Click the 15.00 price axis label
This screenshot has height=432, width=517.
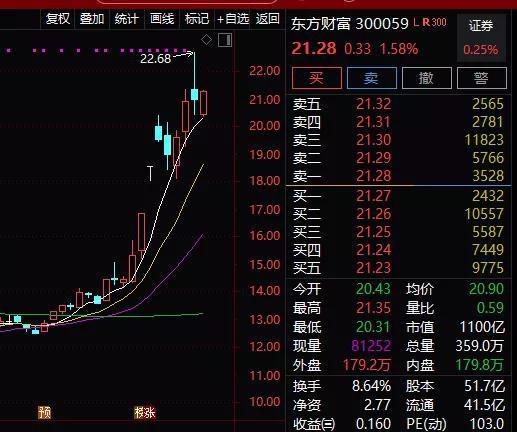coord(265,265)
